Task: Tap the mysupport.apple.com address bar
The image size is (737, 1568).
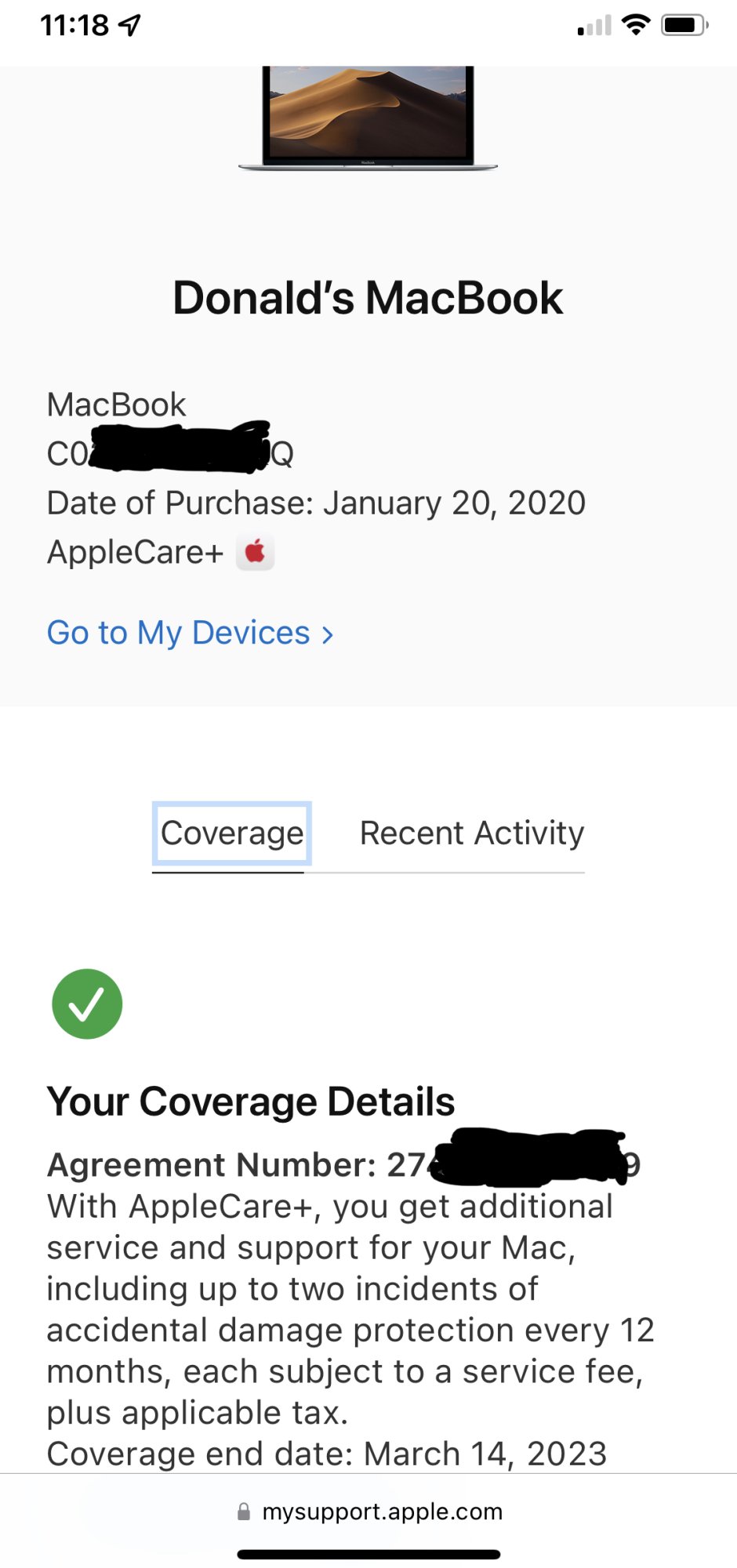Action: [382, 1512]
